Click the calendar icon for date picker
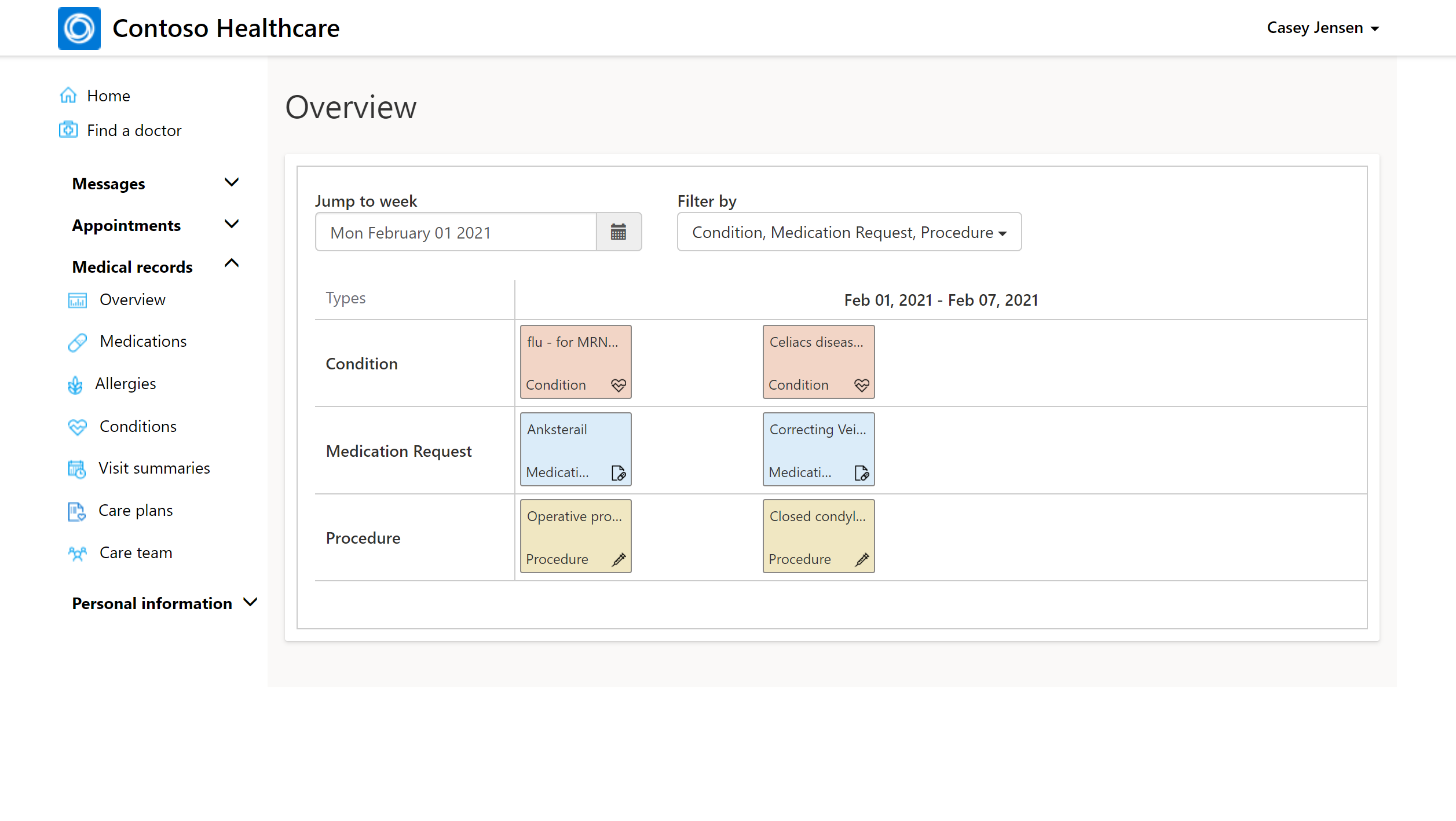Screen dimensions: 1456x821 (x=620, y=232)
